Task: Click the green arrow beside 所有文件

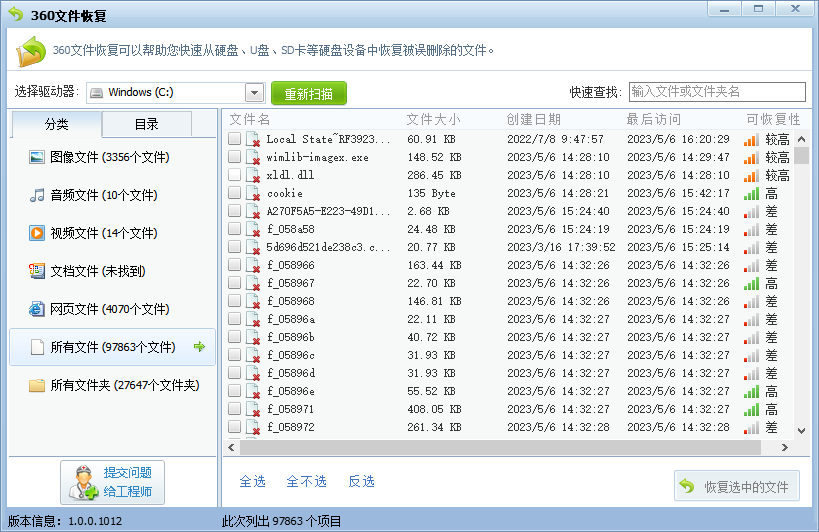Action: pyautogui.click(x=200, y=347)
